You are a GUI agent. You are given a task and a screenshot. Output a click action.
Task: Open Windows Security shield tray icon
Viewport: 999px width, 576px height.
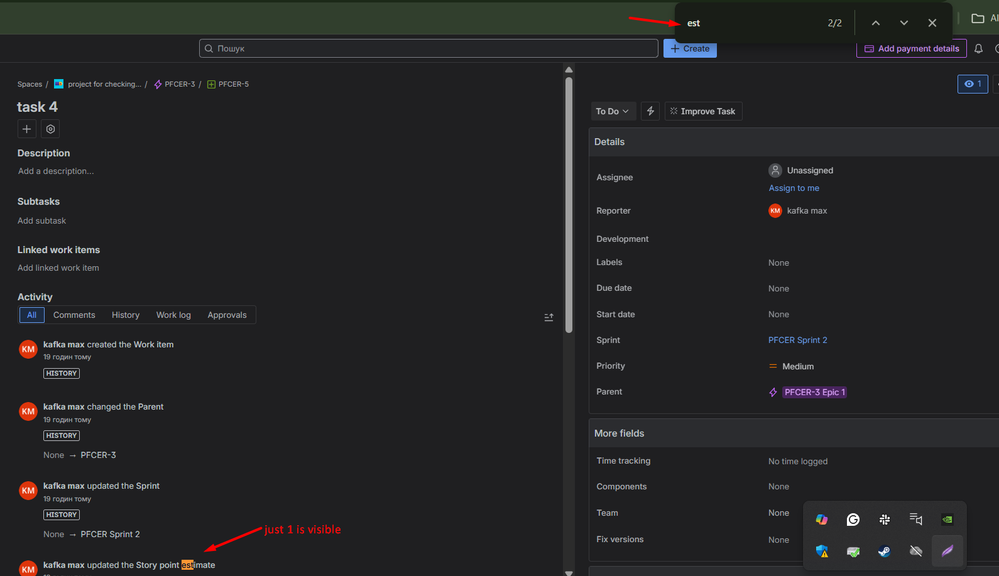(x=822, y=551)
